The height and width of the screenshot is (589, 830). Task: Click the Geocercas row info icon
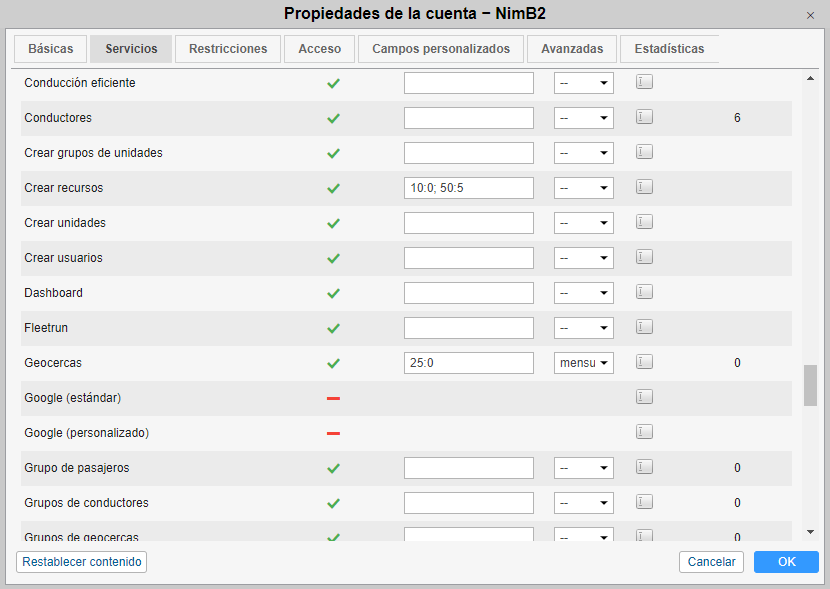[644, 362]
